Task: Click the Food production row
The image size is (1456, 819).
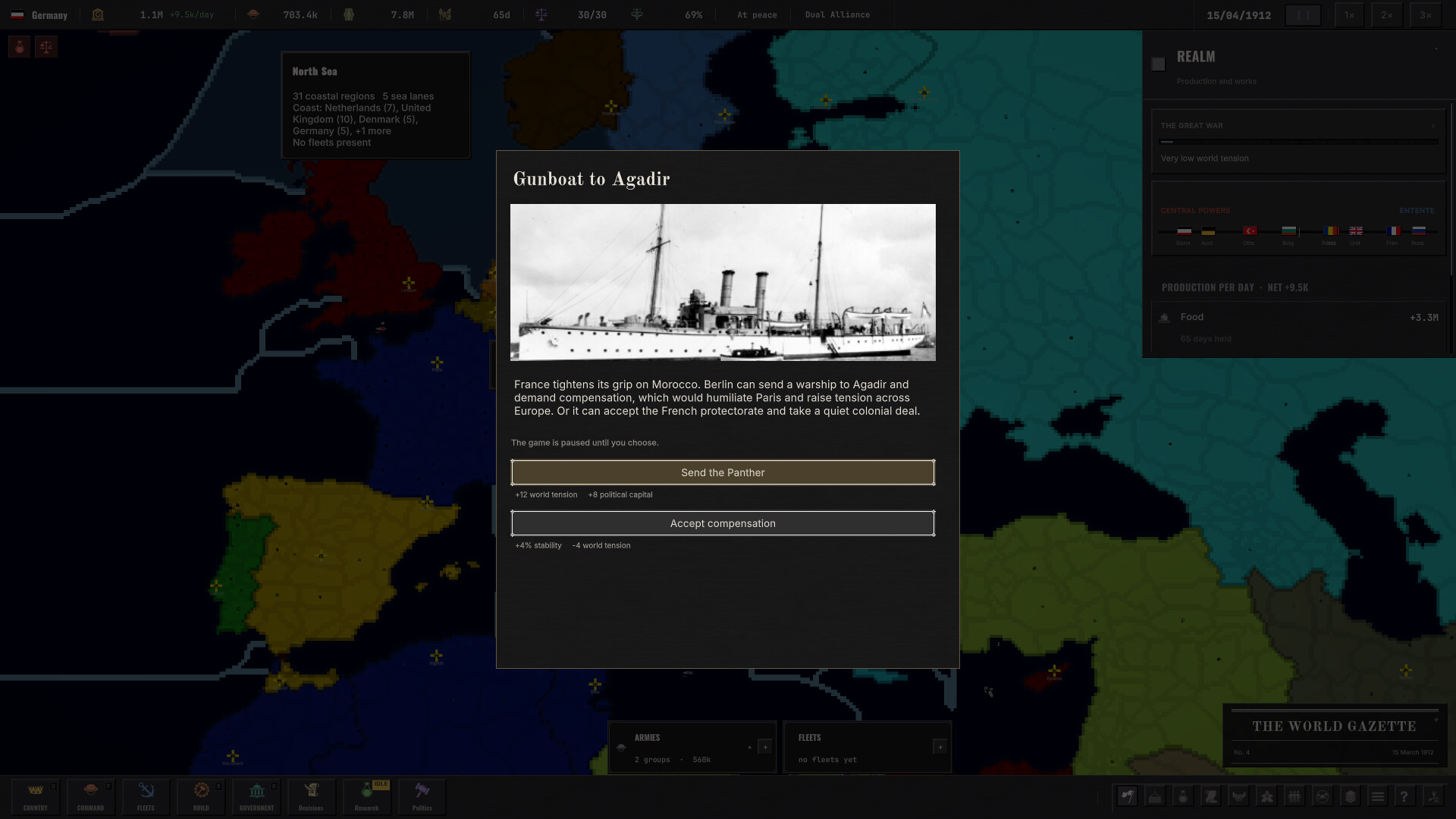Action: click(x=1298, y=327)
